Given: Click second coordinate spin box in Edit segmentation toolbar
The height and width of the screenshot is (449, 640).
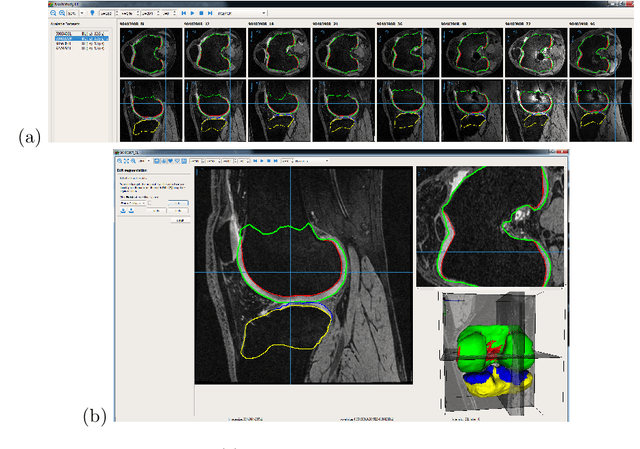Looking at the screenshot, I should [213, 161].
